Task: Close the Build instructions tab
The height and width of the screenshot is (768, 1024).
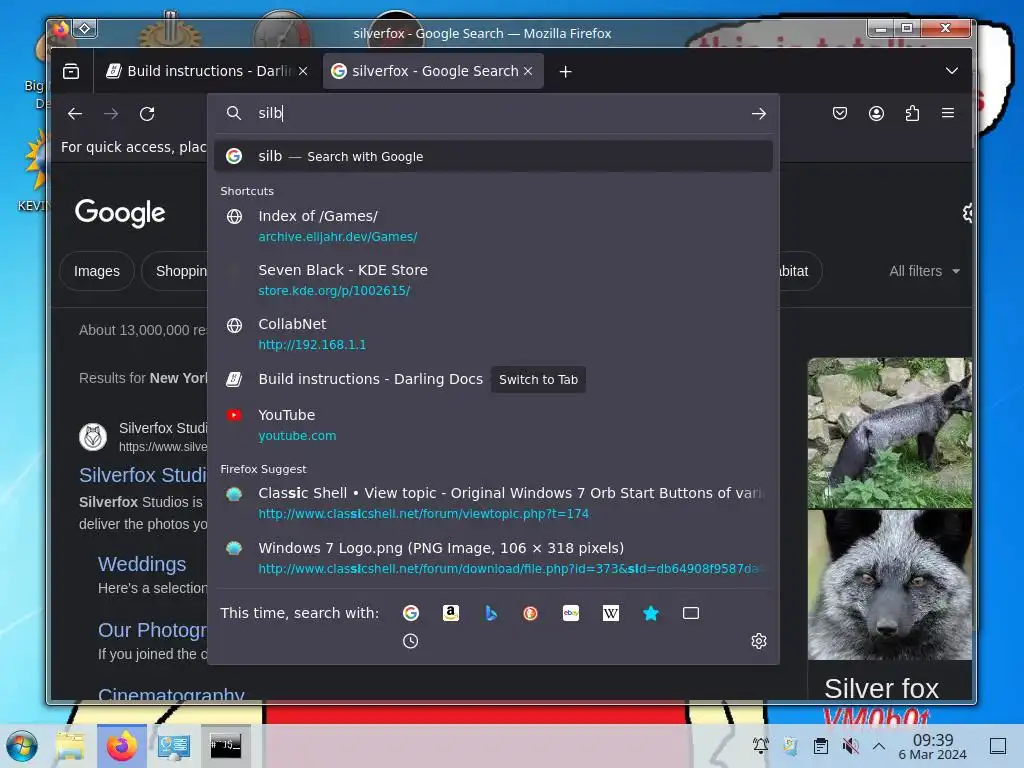Action: pos(303,71)
